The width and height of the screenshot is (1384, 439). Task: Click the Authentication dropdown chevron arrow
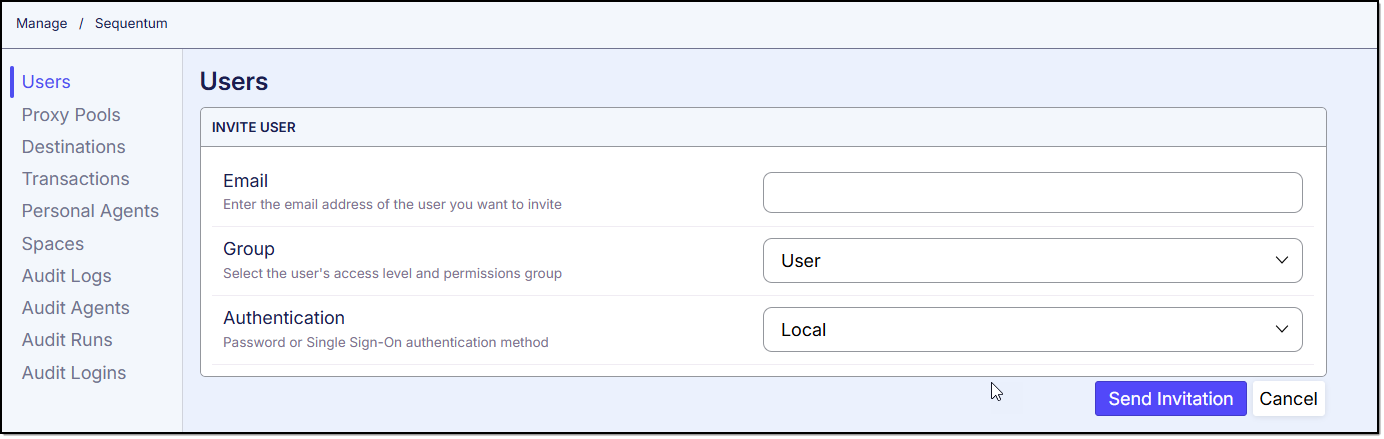point(1281,329)
